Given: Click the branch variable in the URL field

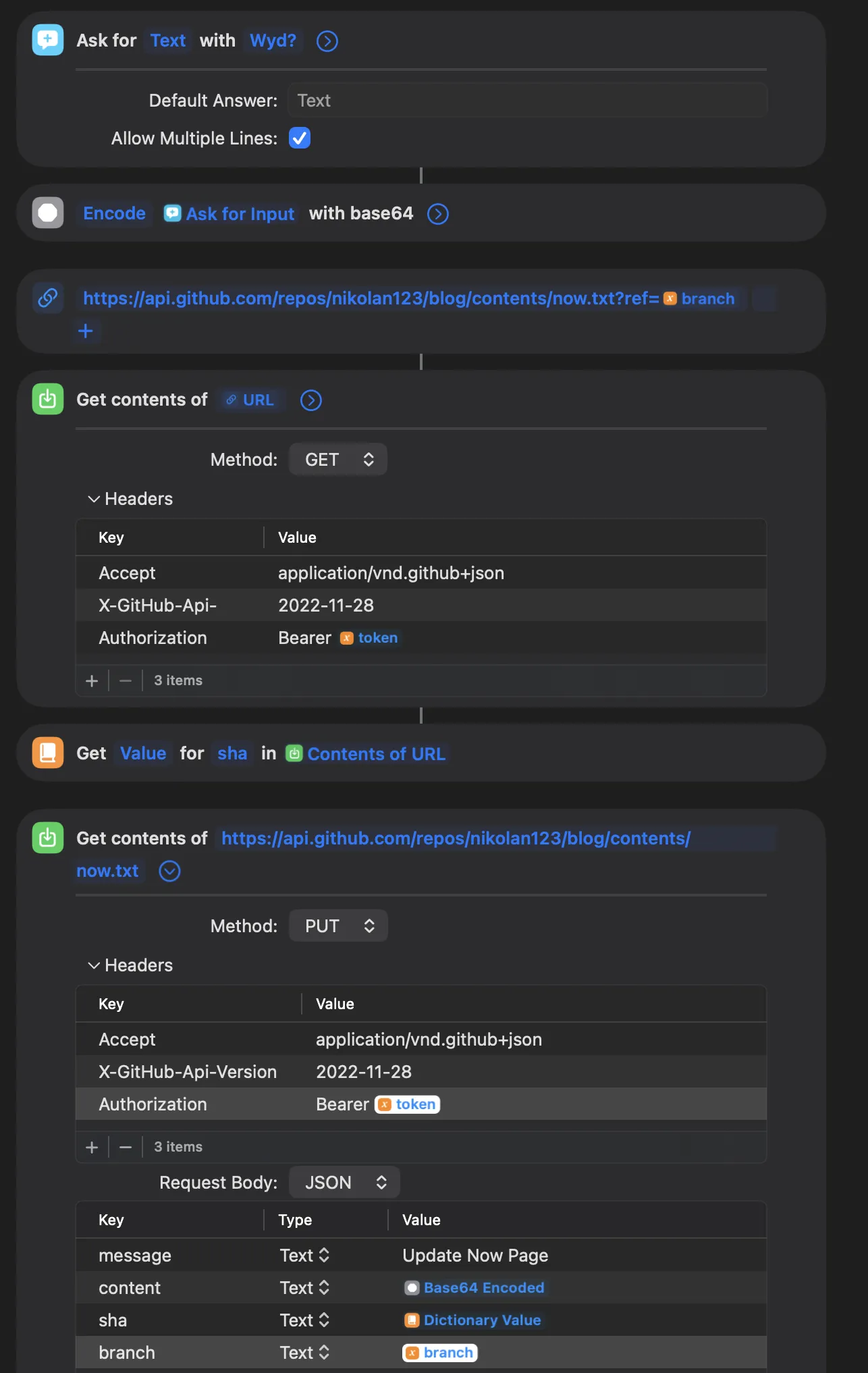Looking at the screenshot, I should click(699, 298).
